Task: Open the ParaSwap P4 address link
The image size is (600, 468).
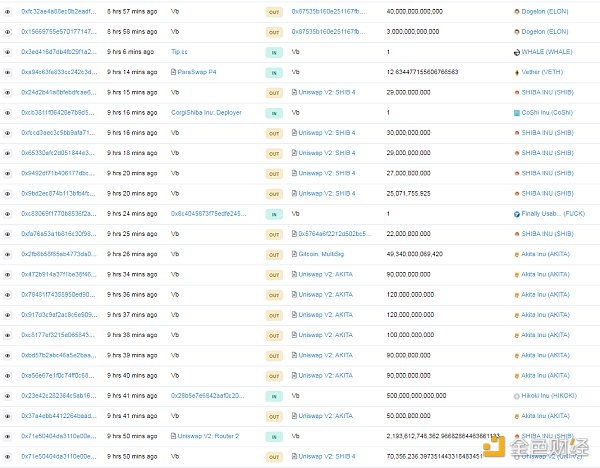Action: point(197,72)
